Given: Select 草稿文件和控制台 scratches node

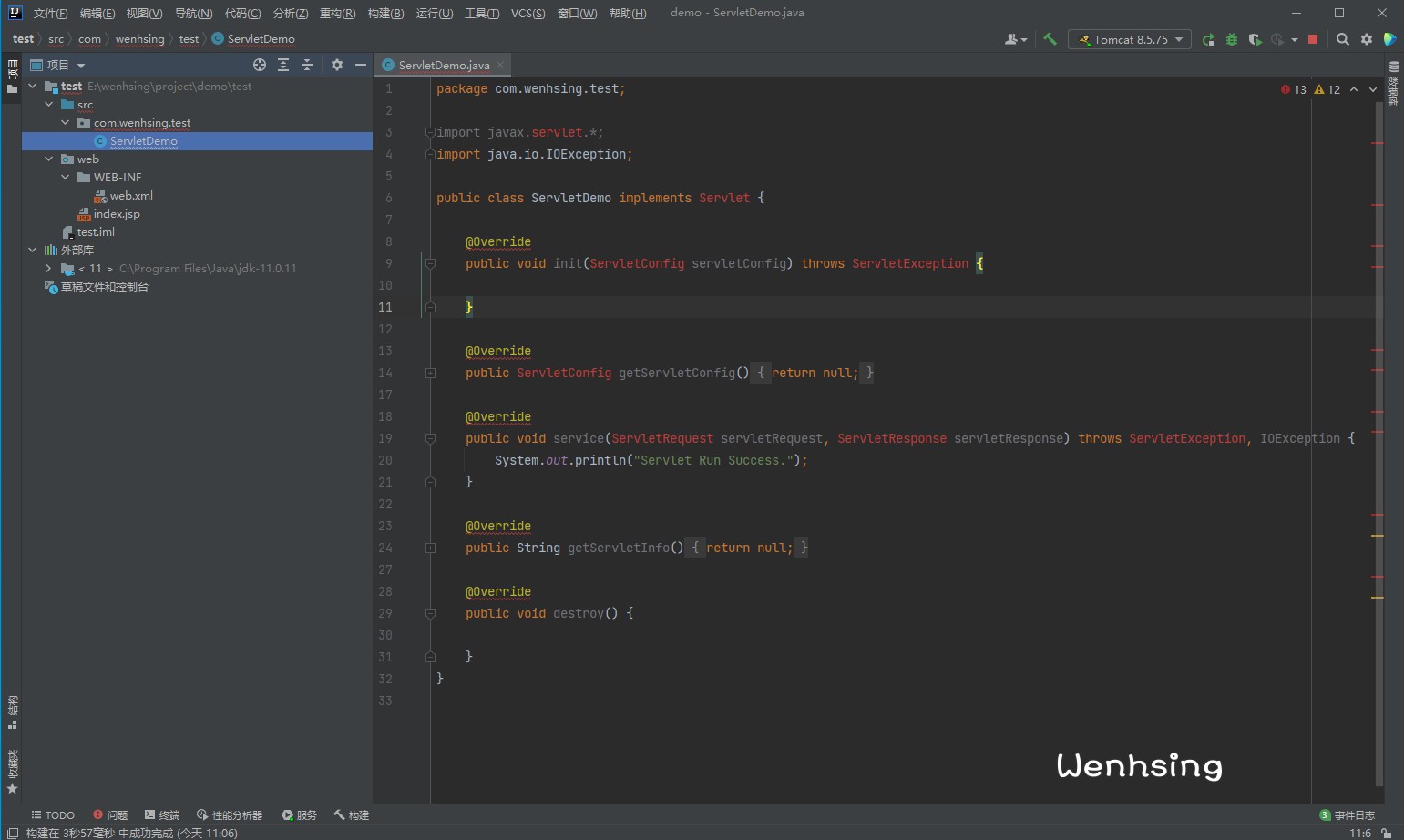Looking at the screenshot, I should pos(105,286).
